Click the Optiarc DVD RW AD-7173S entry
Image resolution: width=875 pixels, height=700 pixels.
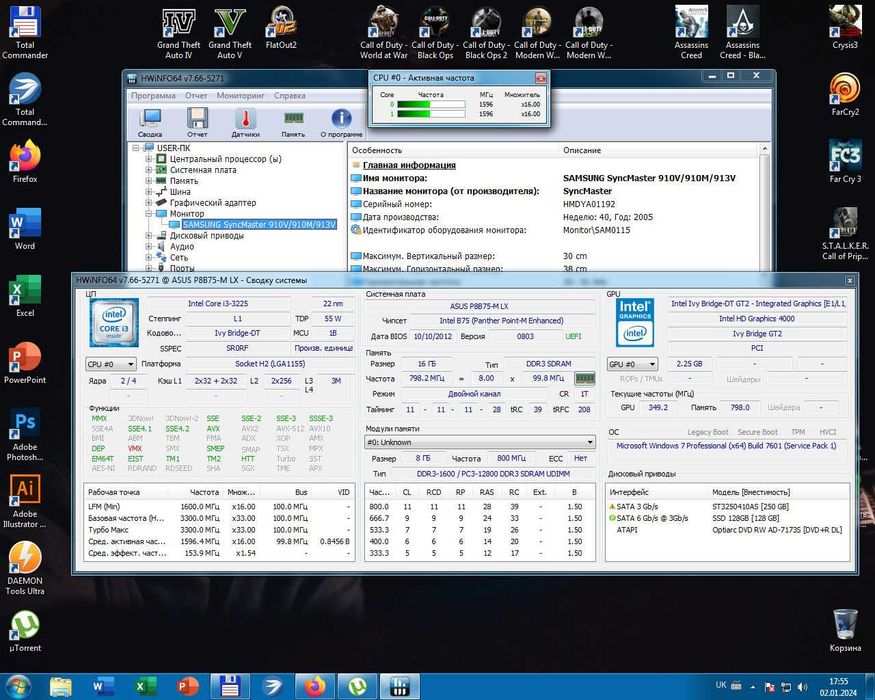pyautogui.click(x=777, y=530)
